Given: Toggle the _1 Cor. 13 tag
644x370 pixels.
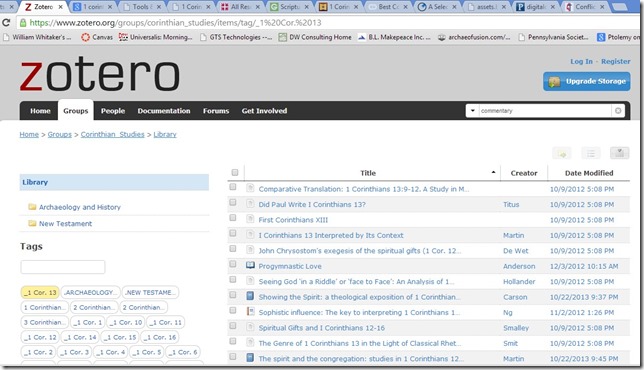Looking at the screenshot, I should pyautogui.click(x=40, y=292).
